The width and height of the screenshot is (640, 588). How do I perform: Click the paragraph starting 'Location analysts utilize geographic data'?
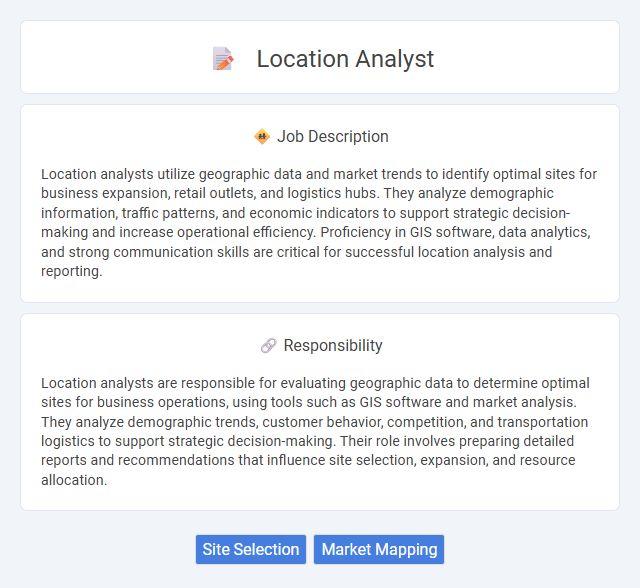tap(319, 222)
